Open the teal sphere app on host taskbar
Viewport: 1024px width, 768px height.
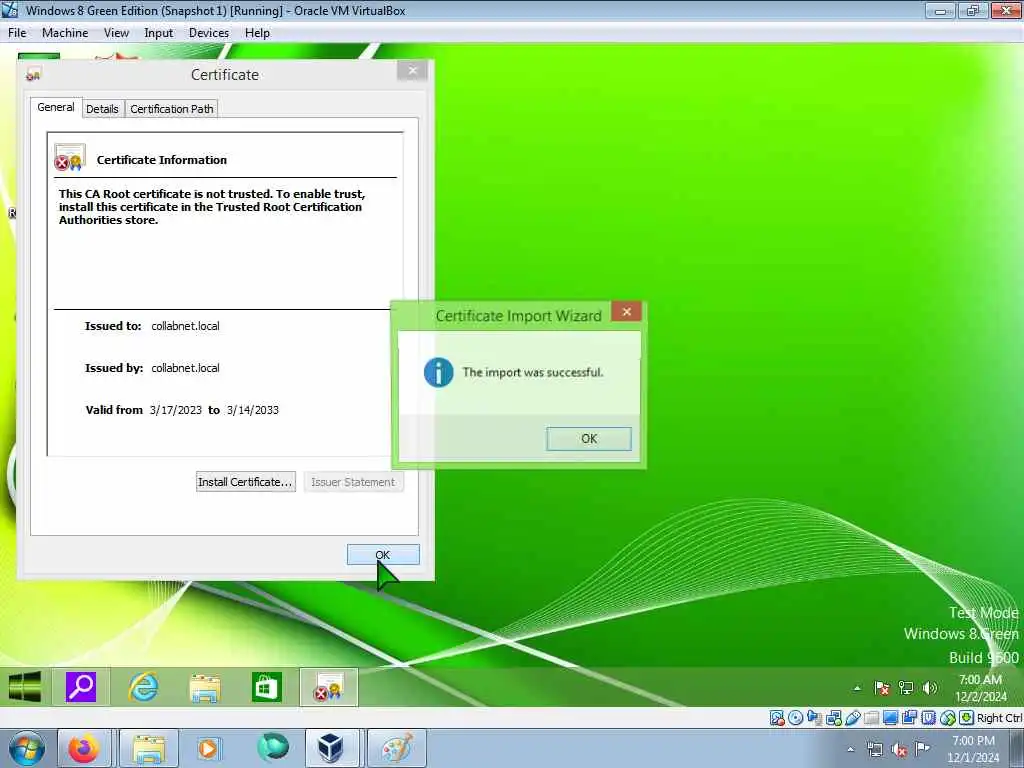(x=273, y=747)
